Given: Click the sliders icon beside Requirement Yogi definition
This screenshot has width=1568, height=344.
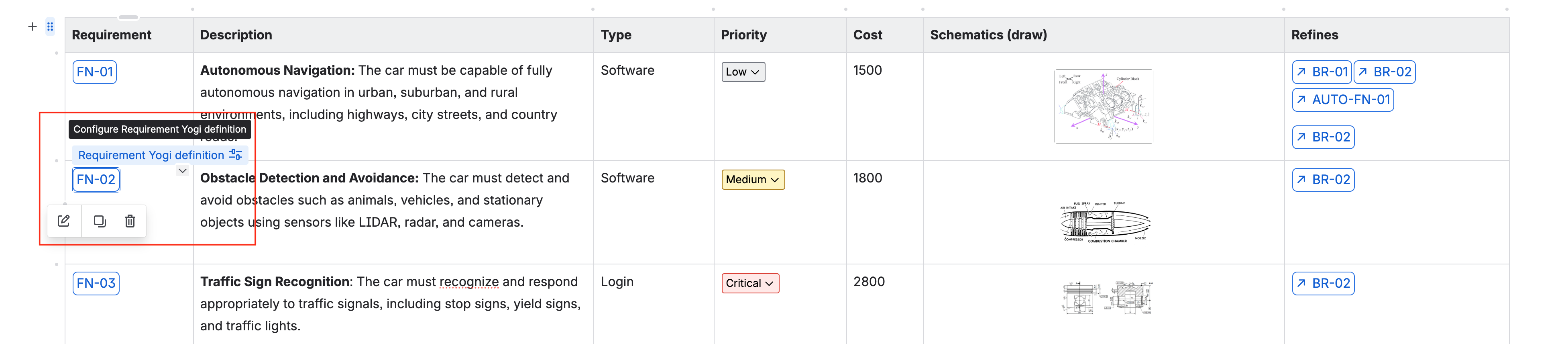Looking at the screenshot, I should [x=236, y=155].
